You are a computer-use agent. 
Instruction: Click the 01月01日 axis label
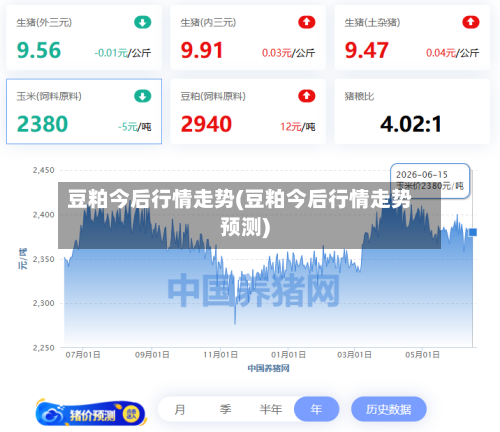click(x=288, y=355)
